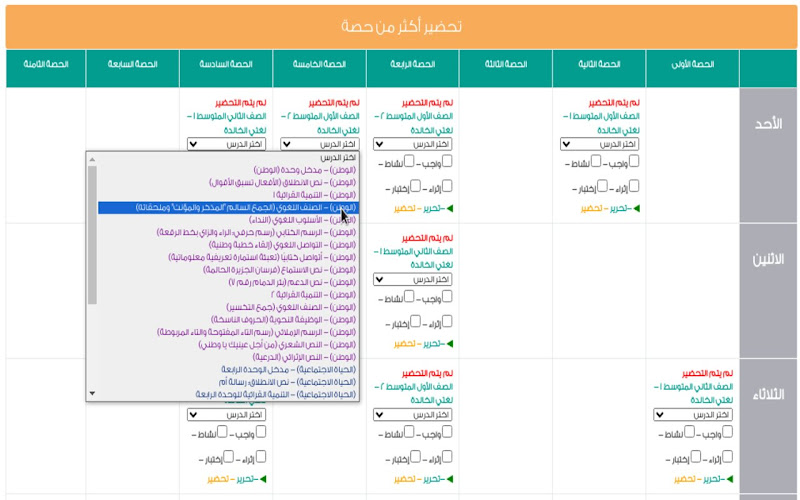Open اختر الدرس dropdown in Sunday fourth period

[413, 144]
